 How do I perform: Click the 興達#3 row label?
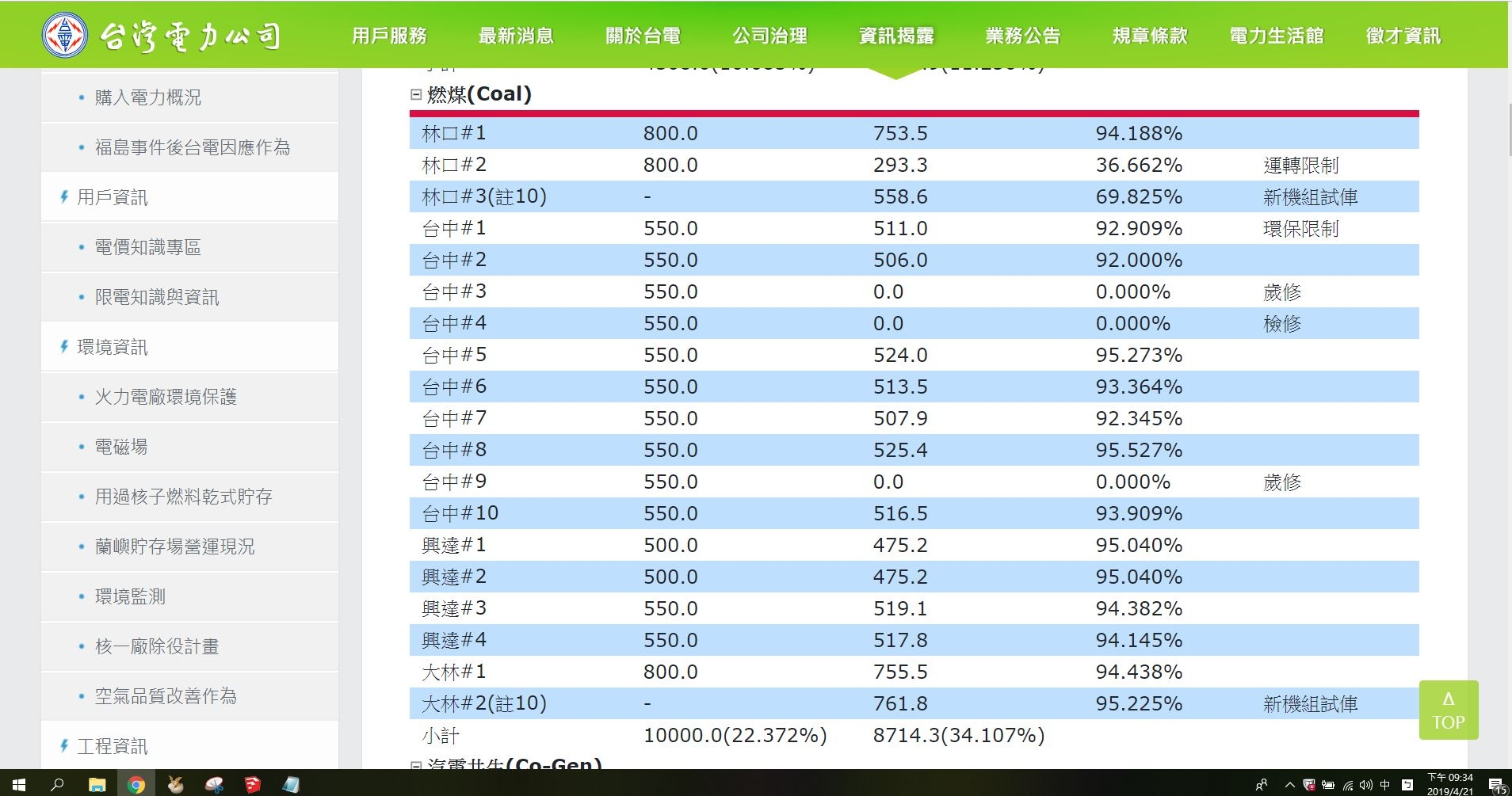tap(454, 608)
